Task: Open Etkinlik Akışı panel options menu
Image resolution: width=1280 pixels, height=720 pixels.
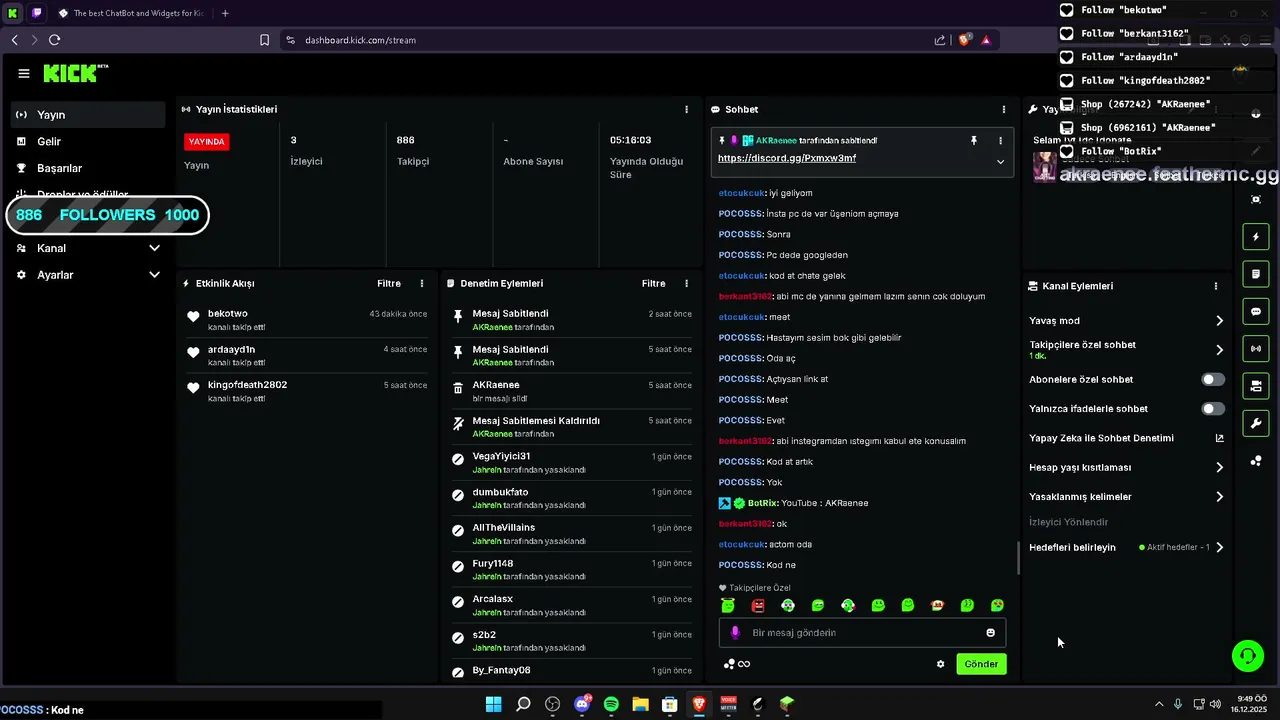Action: [422, 284]
